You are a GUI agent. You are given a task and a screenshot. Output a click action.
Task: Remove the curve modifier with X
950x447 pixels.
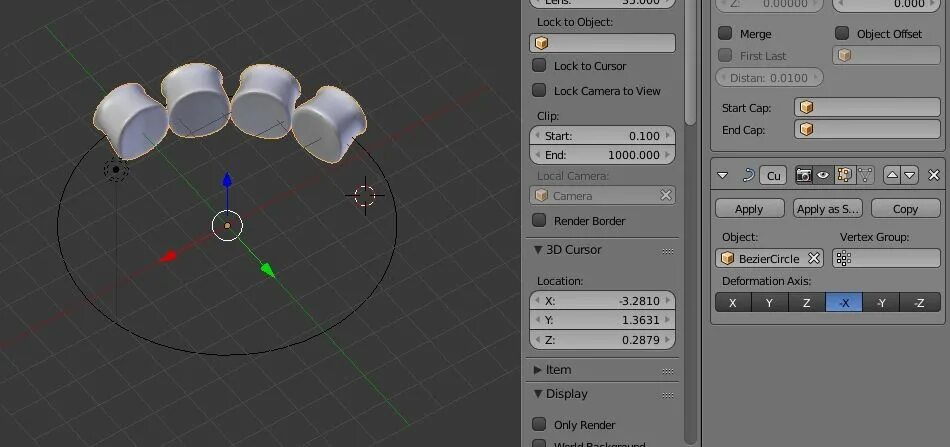pos(934,176)
